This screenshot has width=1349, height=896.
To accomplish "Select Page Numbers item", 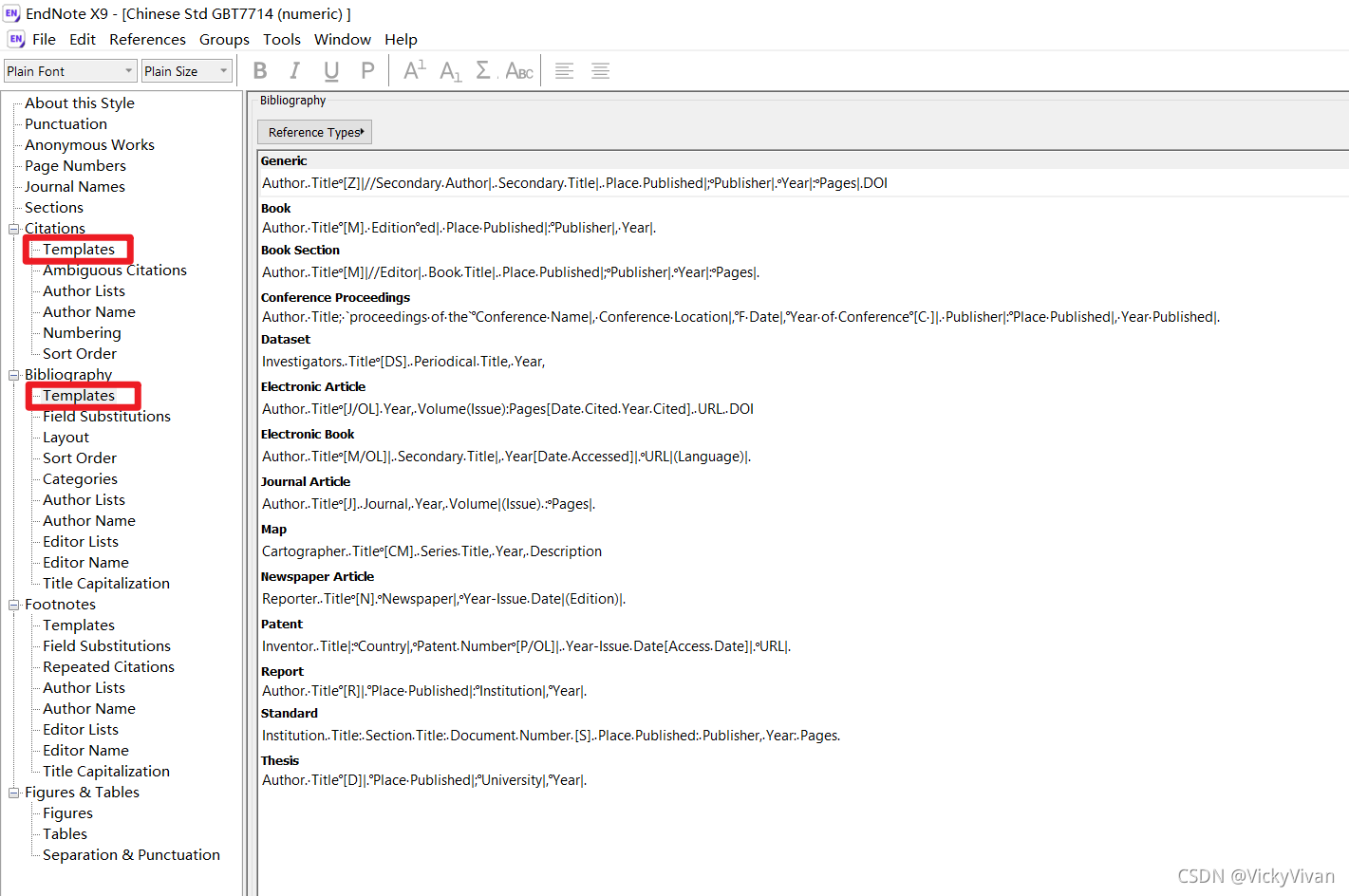I will (75, 165).
